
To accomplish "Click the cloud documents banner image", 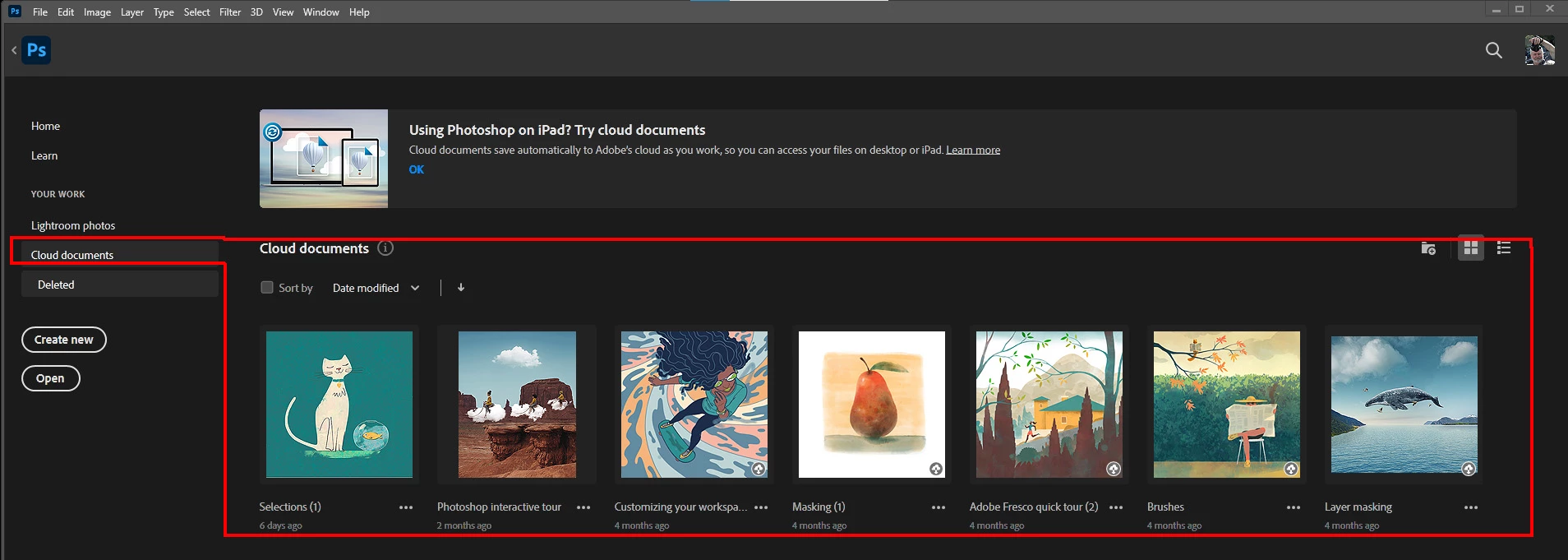I will point(324,159).
